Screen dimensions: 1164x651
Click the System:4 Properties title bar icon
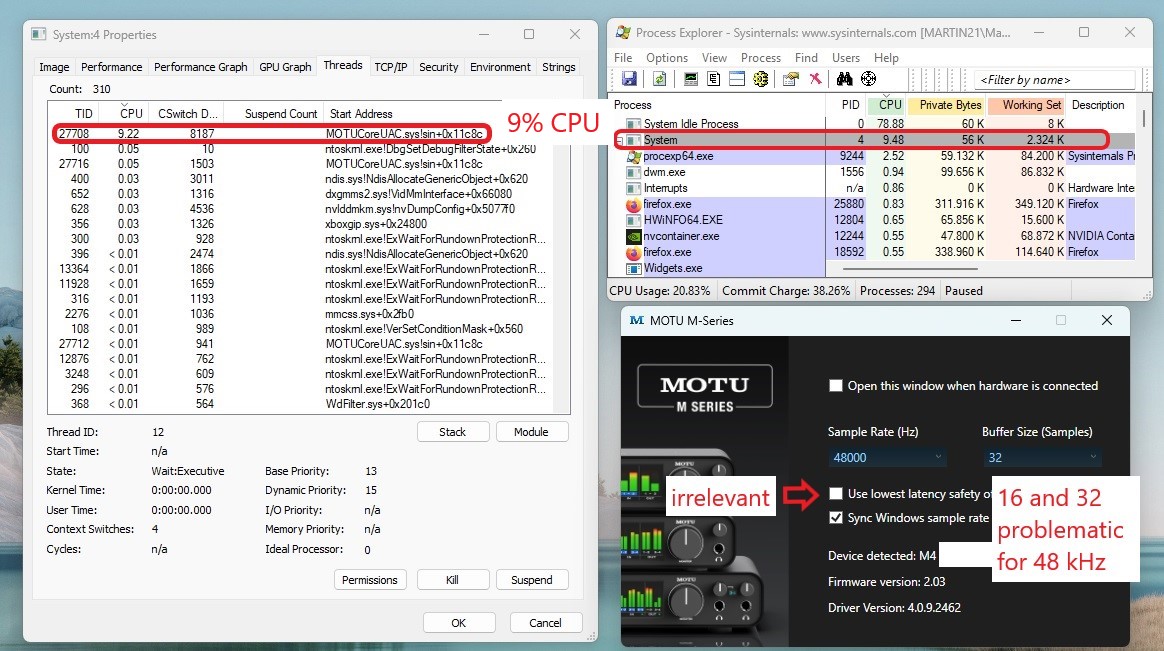tap(39, 34)
